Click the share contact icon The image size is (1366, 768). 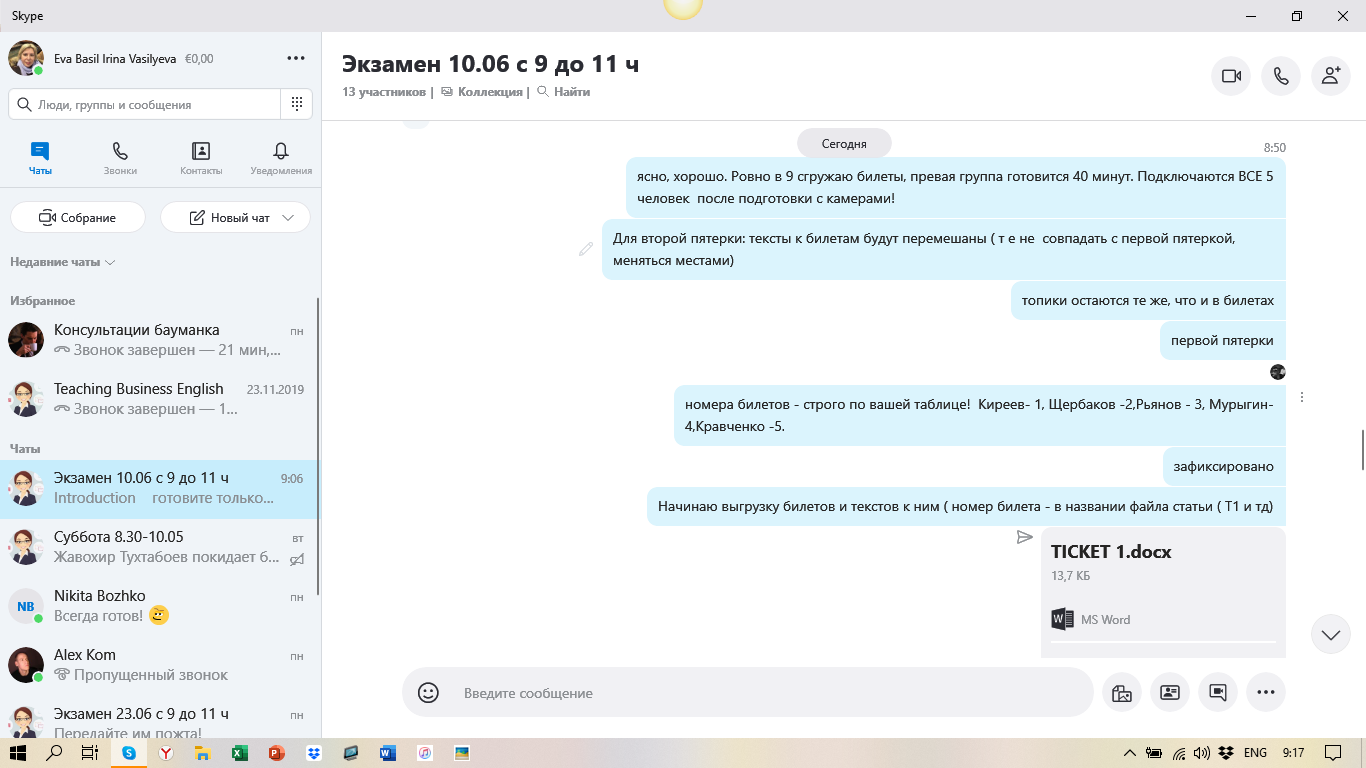pos(1169,692)
